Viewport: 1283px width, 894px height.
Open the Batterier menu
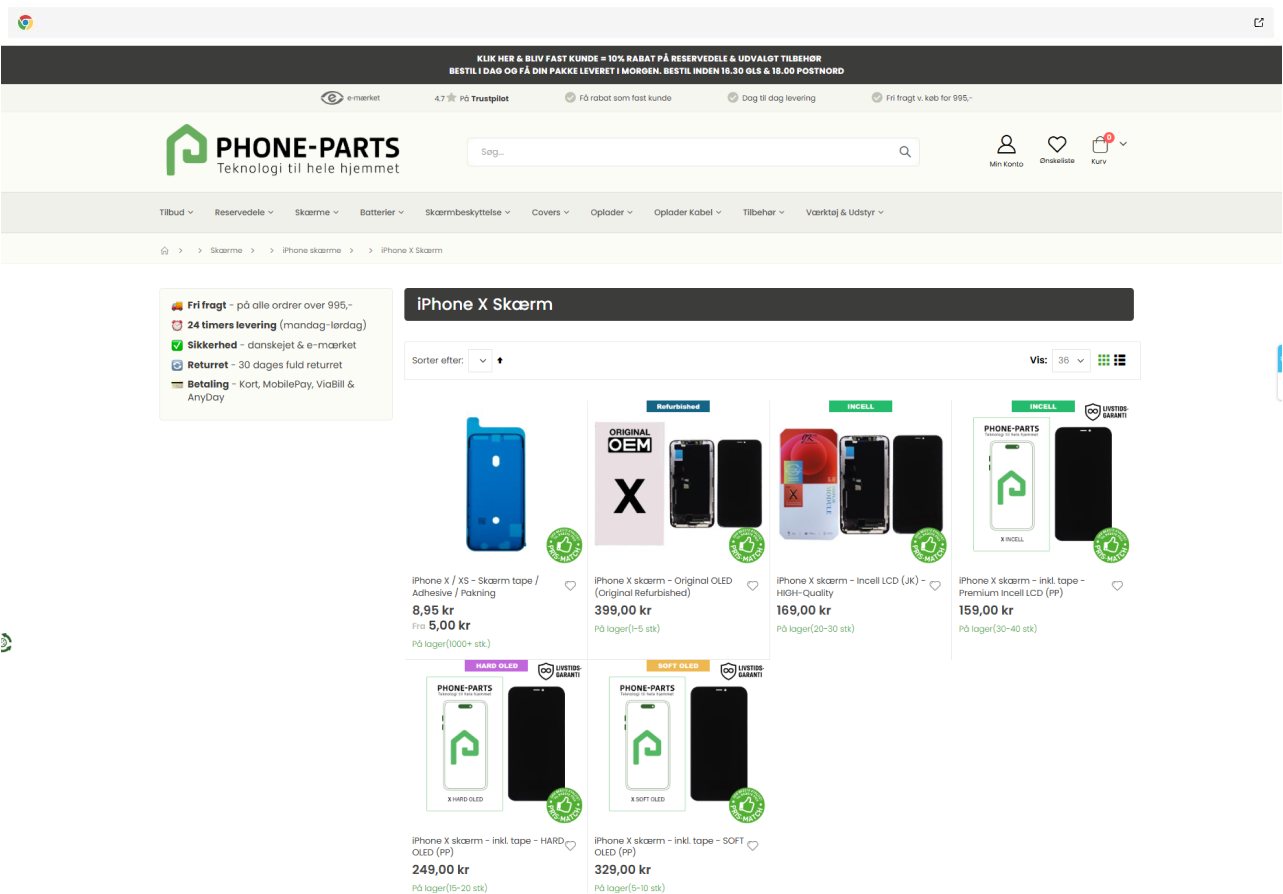pos(382,212)
